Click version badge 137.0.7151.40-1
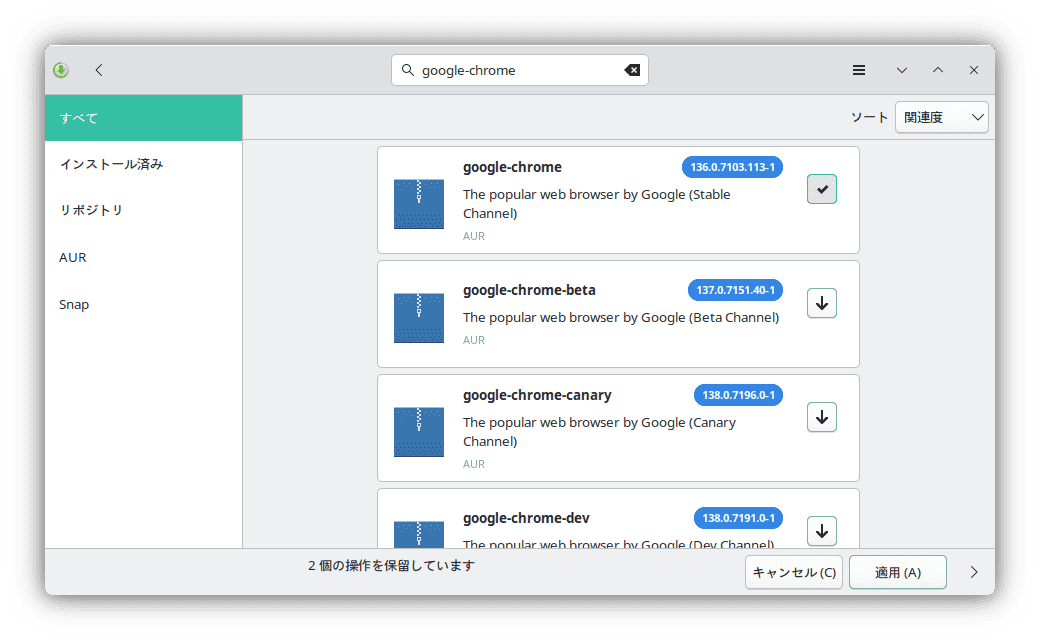The height and width of the screenshot is (640, 1040). 735,290
